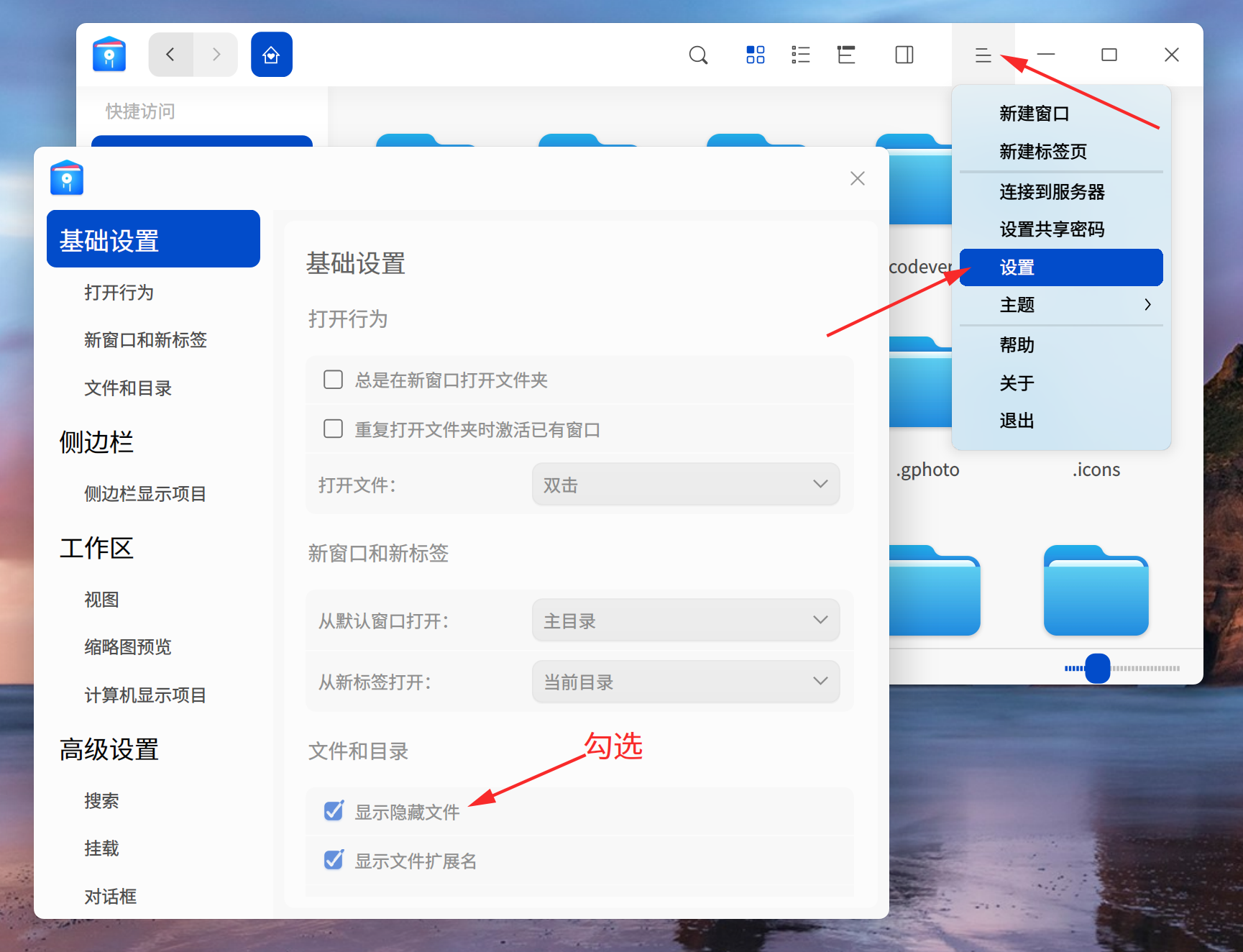Screen dimensions: 1243x952
Task: Close the settings dialog
Action: tap(857, 178)
